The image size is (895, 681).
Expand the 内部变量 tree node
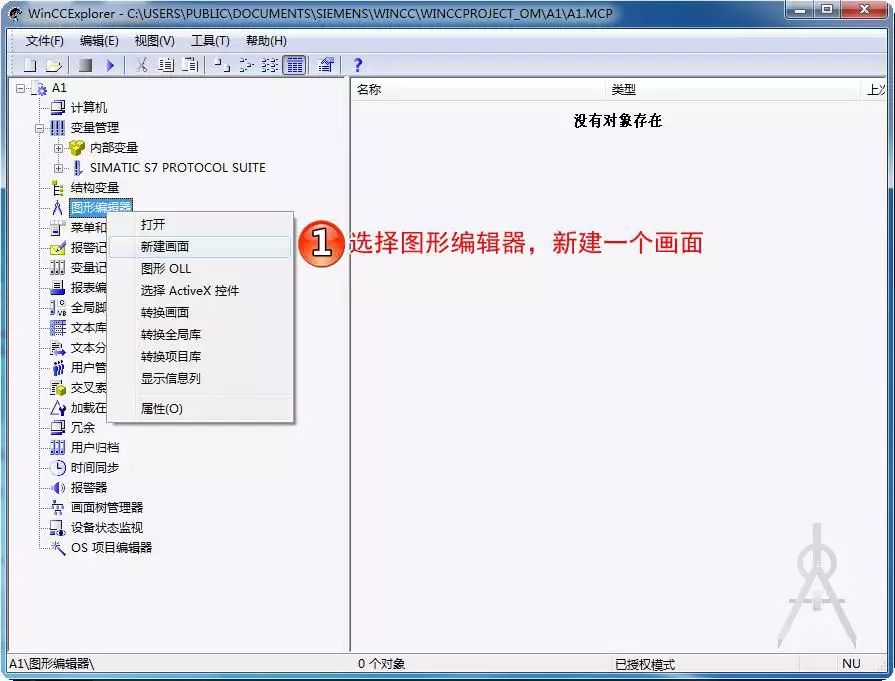(x=58, y=148)
